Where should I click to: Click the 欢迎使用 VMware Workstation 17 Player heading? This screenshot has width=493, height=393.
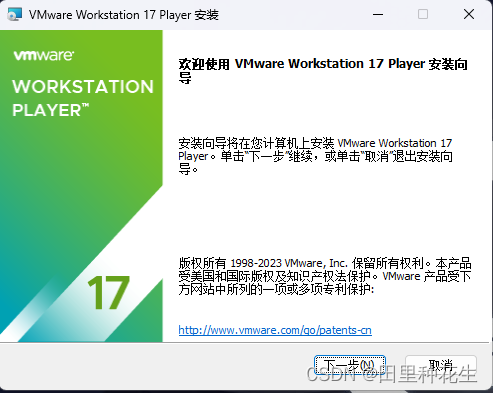tap(323, 71)
